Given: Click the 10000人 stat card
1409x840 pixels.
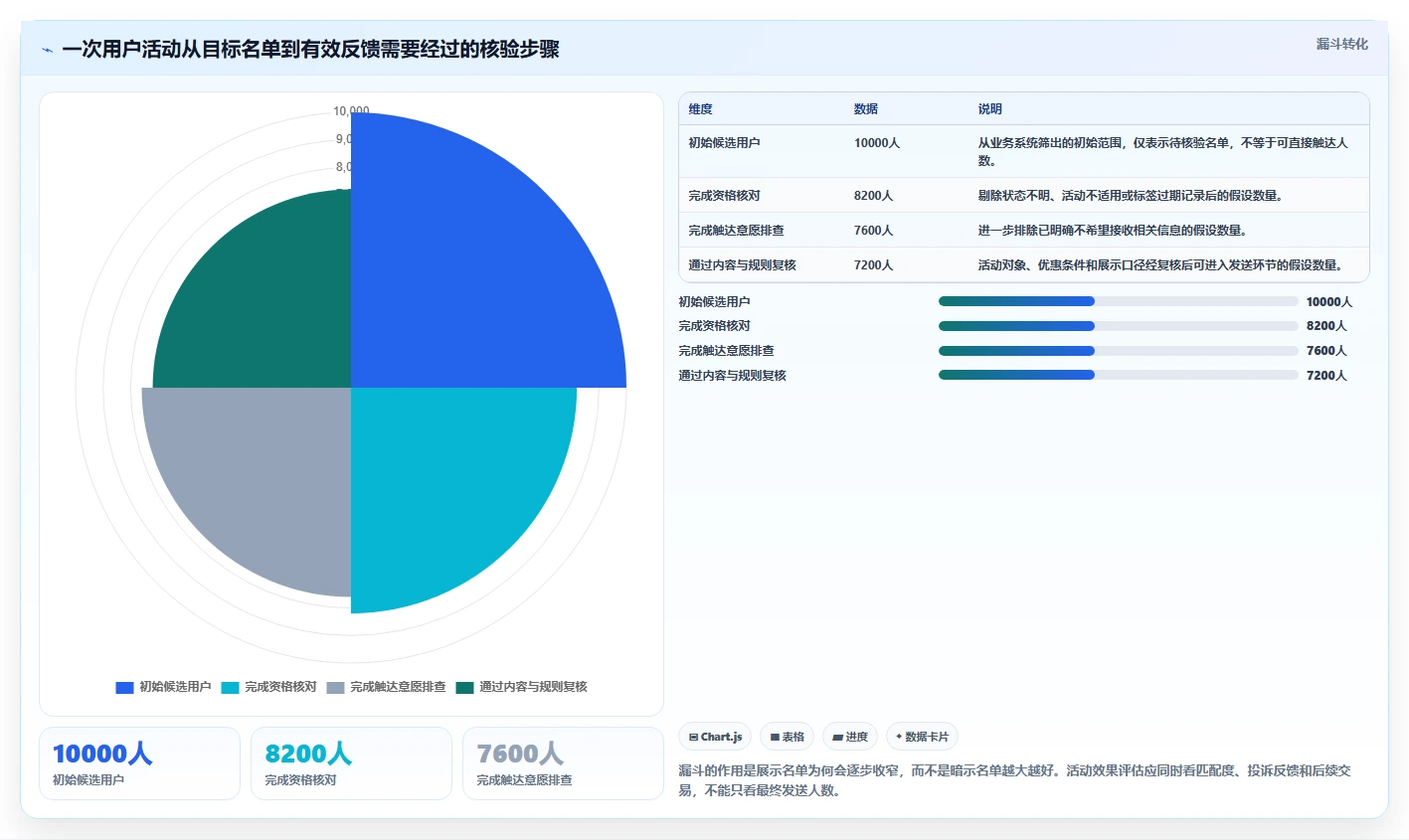Looking at the screenshot, I should click(x=140, y=763).
